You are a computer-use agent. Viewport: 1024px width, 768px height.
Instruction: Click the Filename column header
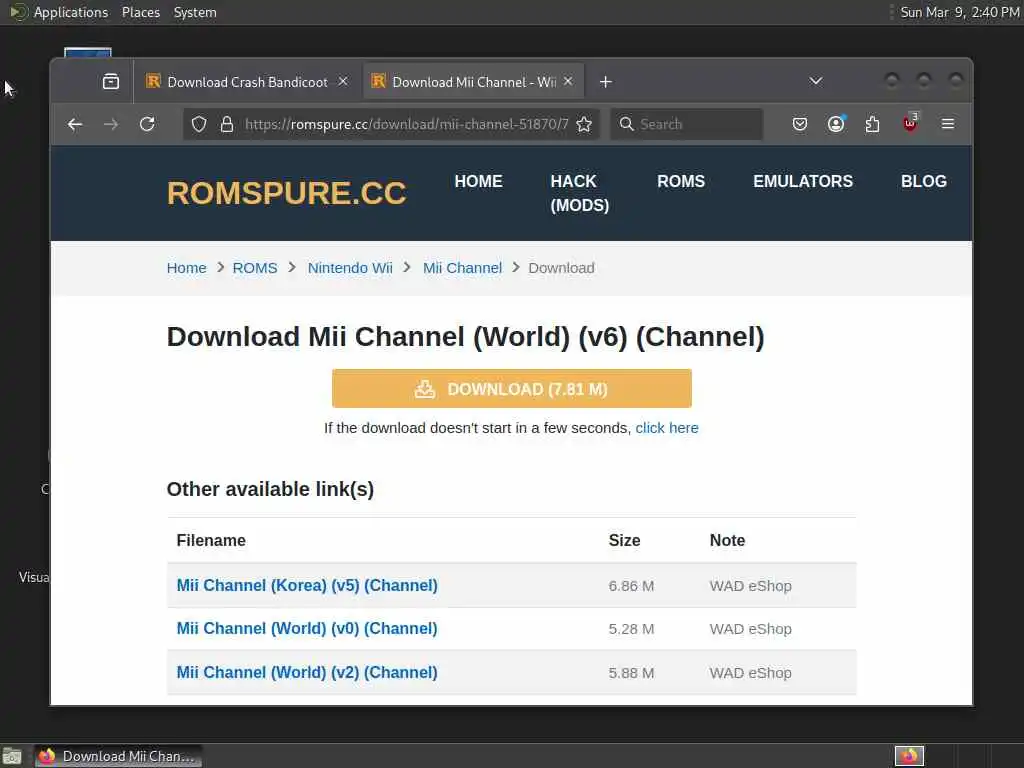(211, 540)
